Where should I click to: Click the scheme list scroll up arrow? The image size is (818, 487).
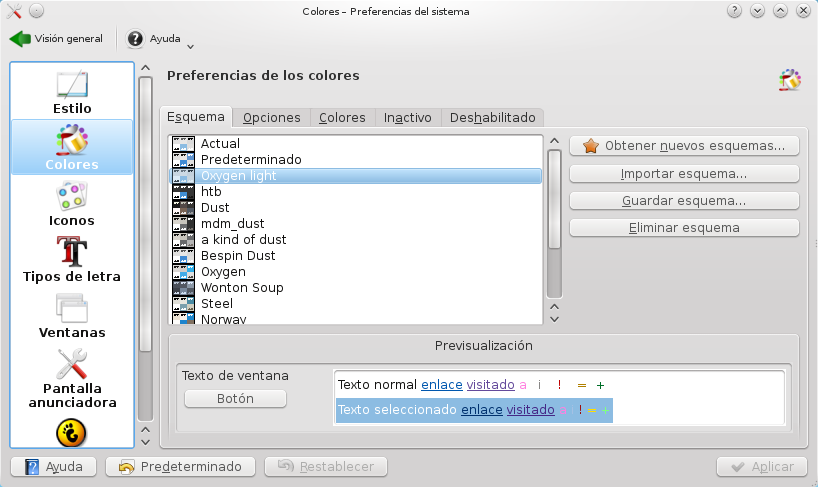pos(555,141)
